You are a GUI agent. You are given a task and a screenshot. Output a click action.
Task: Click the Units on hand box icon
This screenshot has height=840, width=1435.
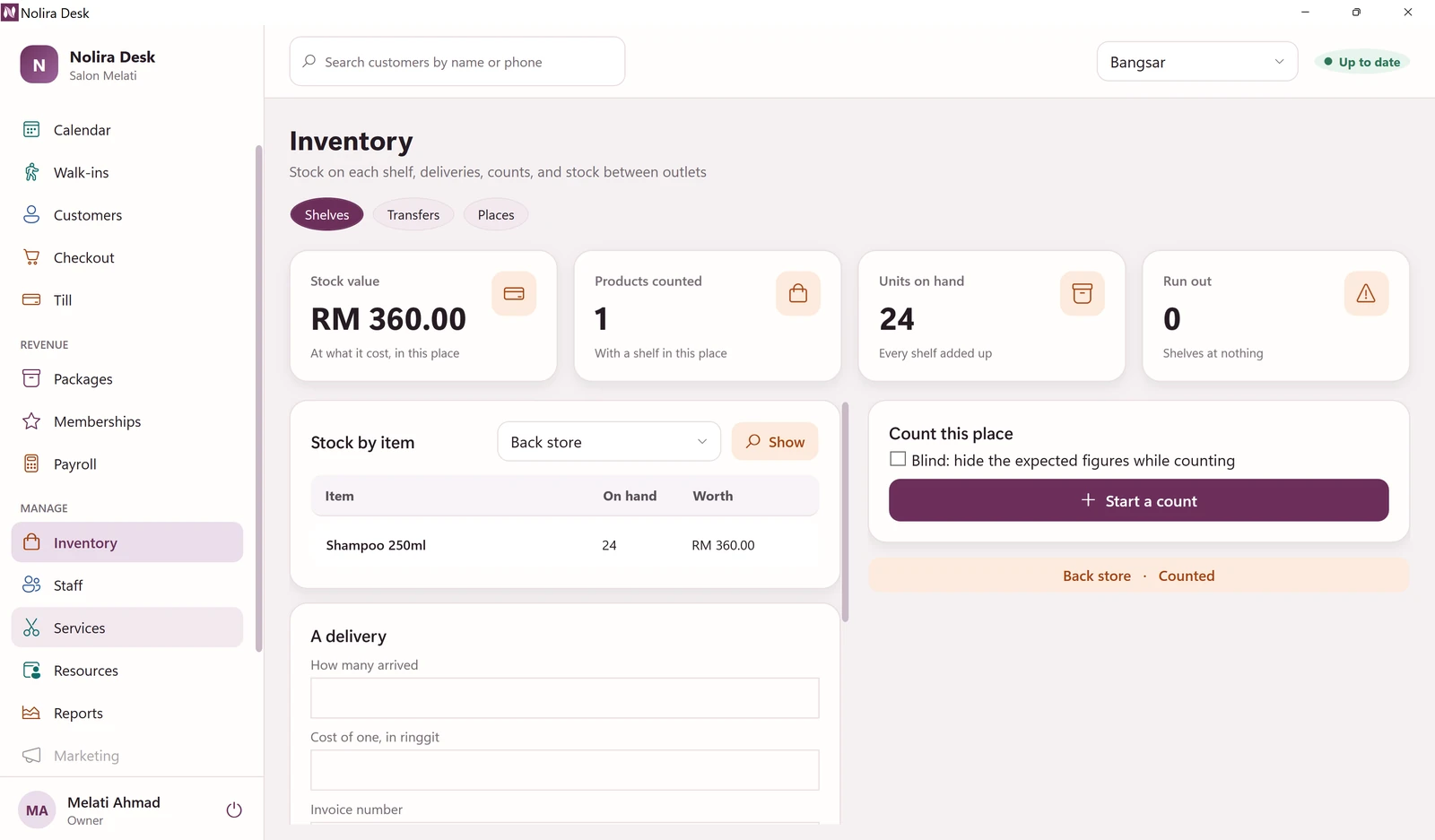click(1083, 294)
